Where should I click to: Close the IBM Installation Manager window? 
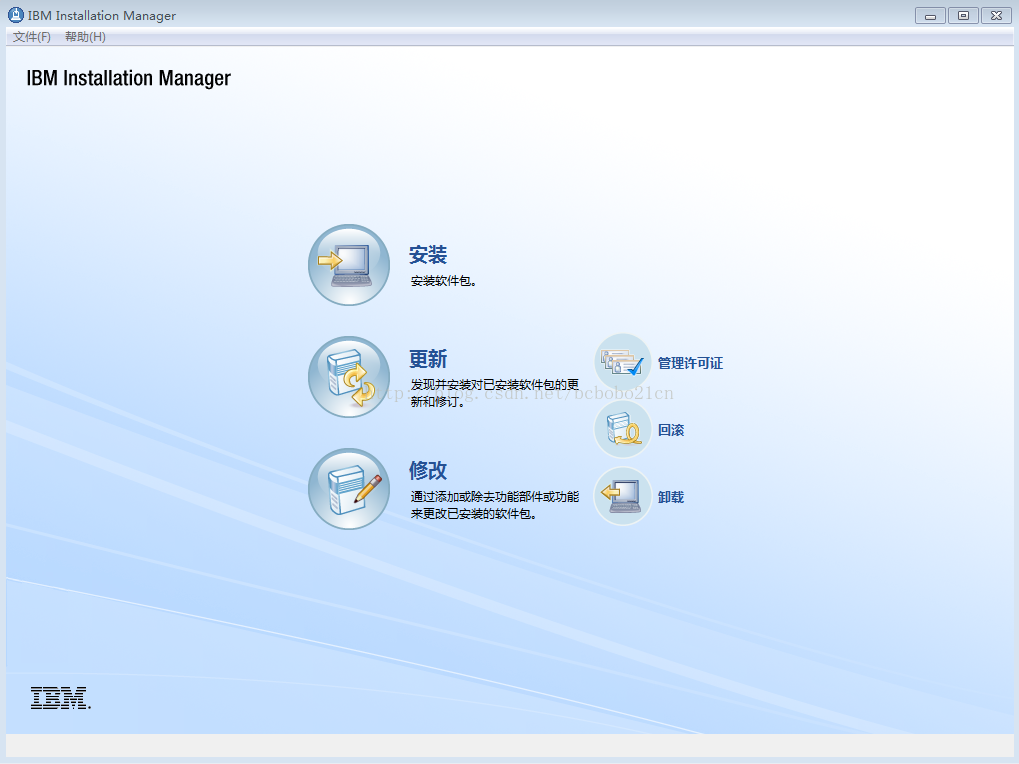(996, 16)
